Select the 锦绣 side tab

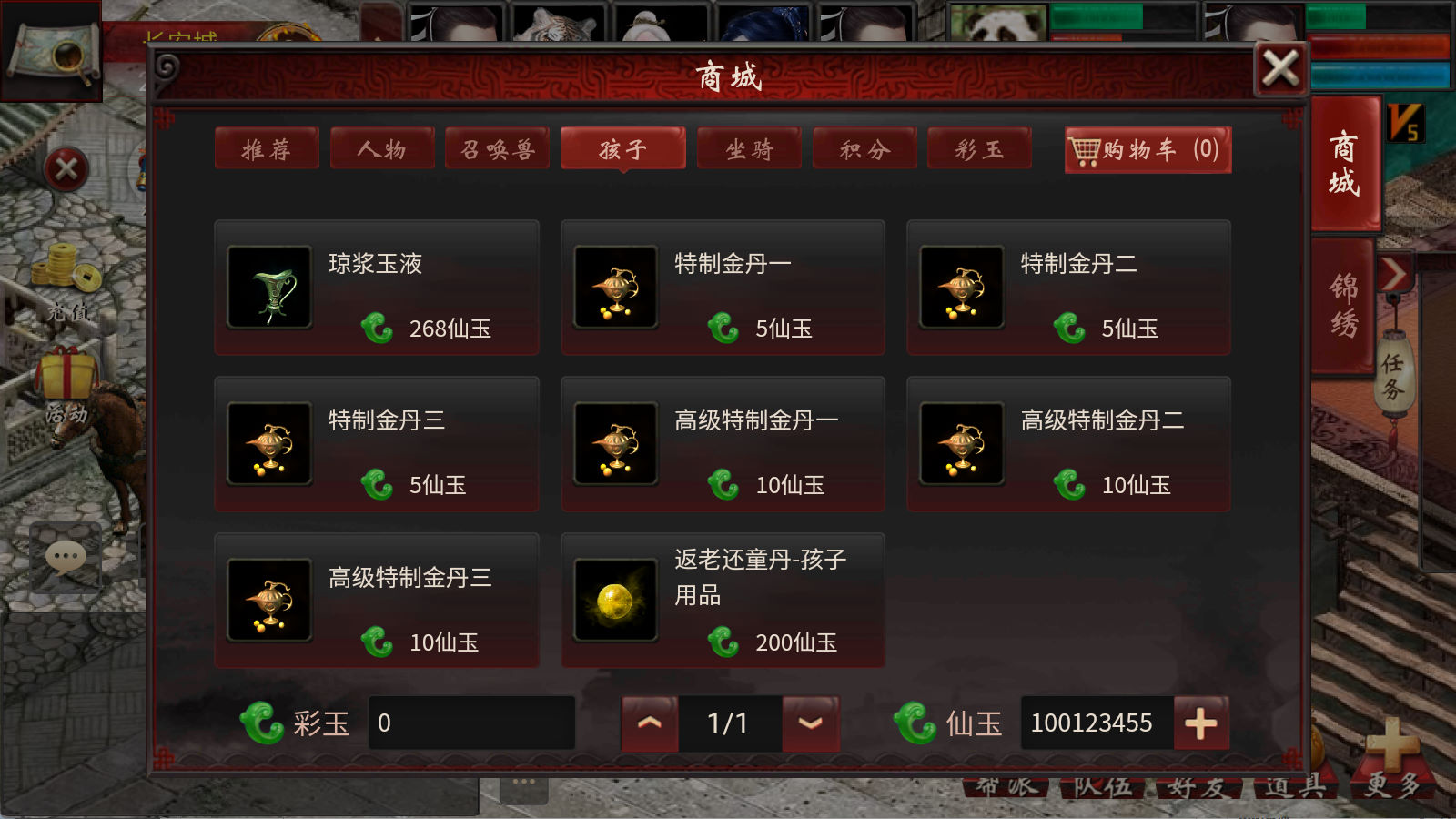tap(1343, 306)
